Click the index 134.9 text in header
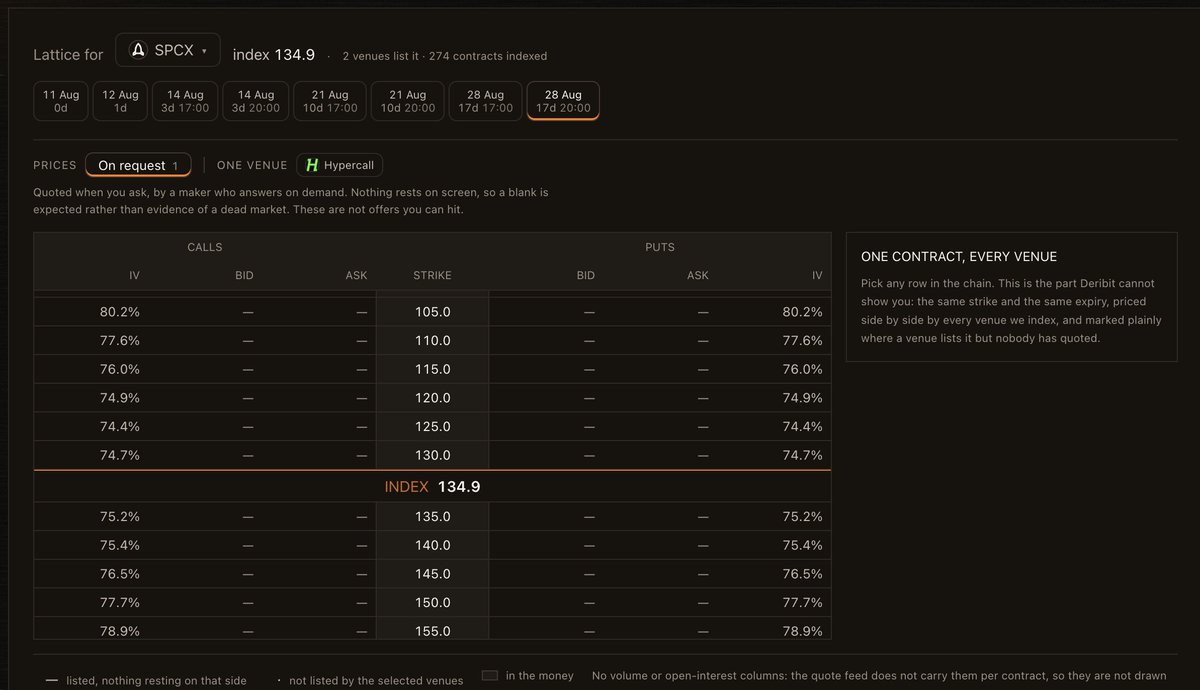This screenshot has height=690, width=1200. [274, 55]
